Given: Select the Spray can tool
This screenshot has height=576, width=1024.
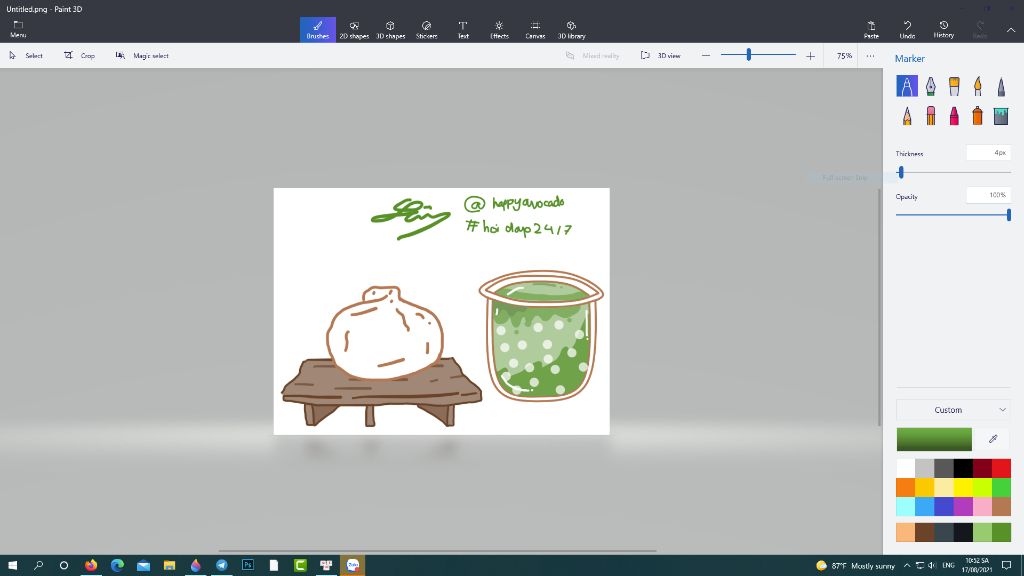Looking at the screenshot, I should pyautogui.click(x=978, y=116).
